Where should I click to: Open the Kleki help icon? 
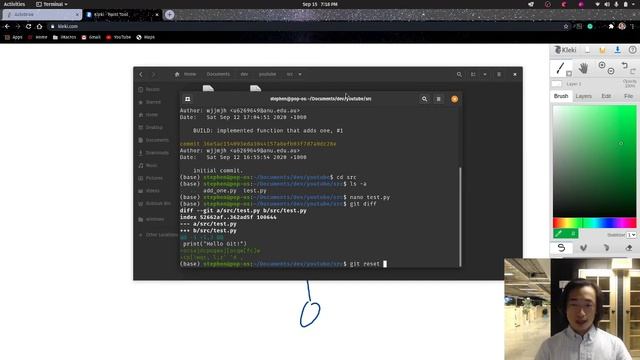(632, 50)
